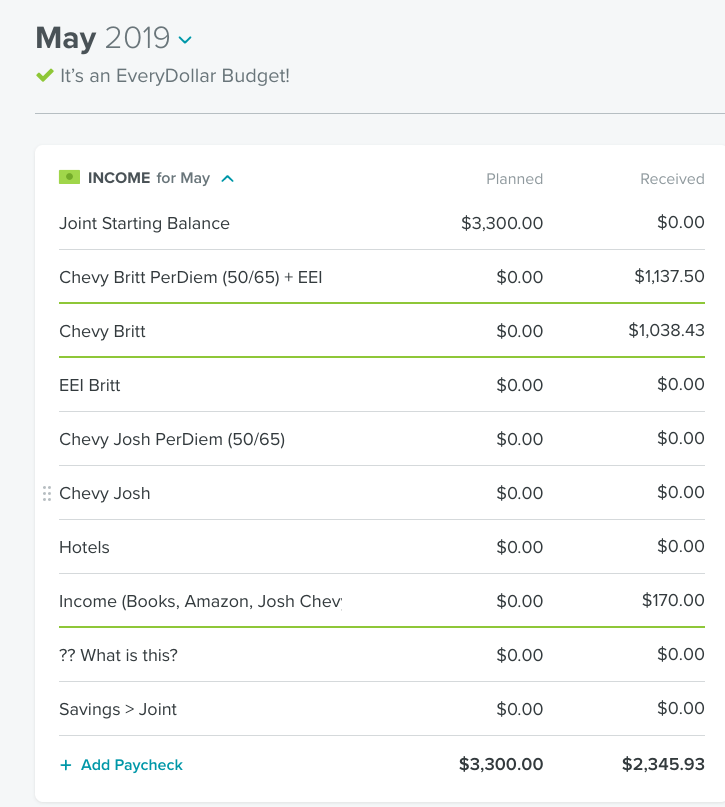Click the $1,137.50 received amount

pyautogui.click(x=669, y=276)
